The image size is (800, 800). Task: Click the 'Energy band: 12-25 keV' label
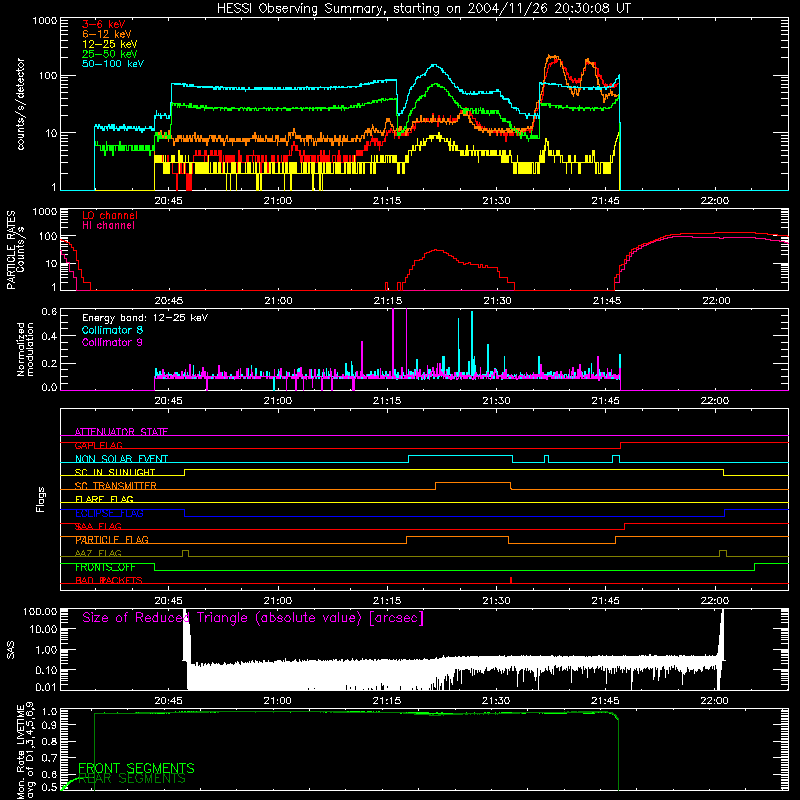(x=145, y=318)
